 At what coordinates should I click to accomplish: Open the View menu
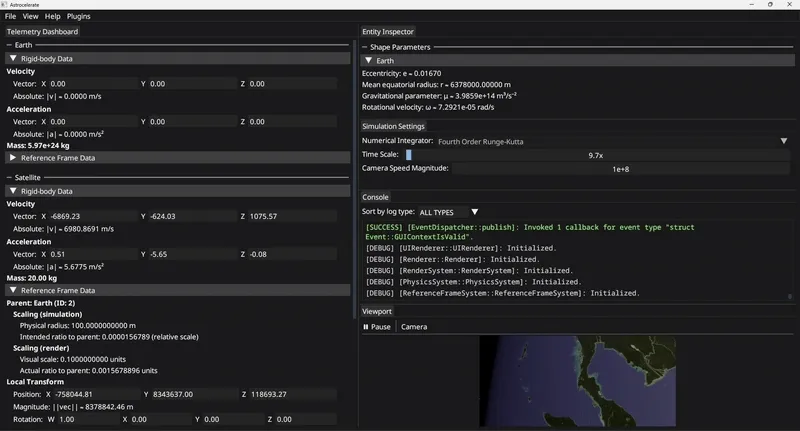(30, 16)
